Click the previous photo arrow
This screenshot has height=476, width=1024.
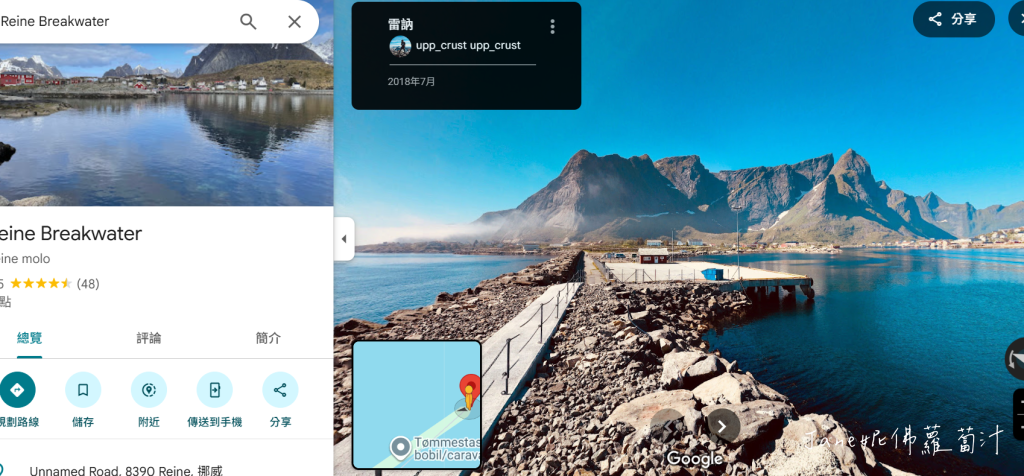667,426
